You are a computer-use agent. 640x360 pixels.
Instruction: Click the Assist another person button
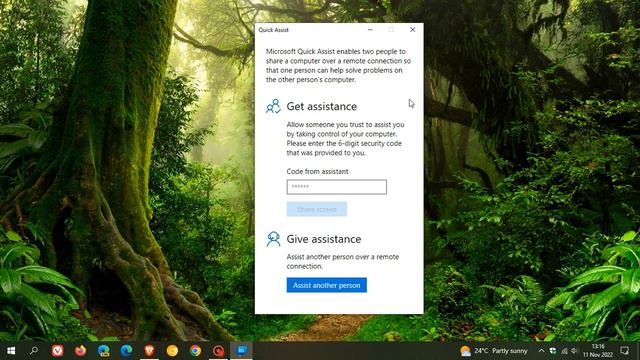point(327,285)
